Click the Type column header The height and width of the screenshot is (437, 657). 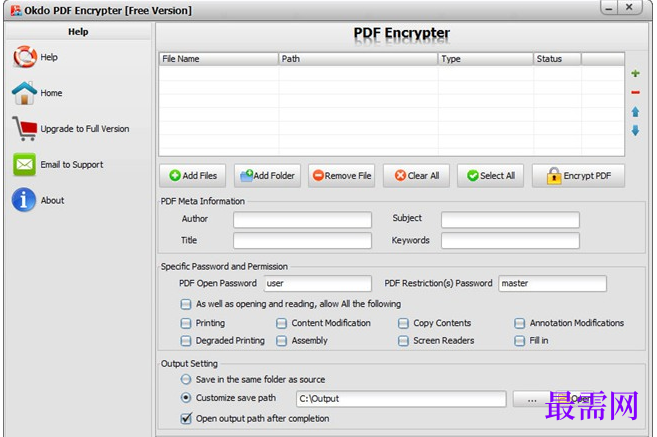point(486,59)
